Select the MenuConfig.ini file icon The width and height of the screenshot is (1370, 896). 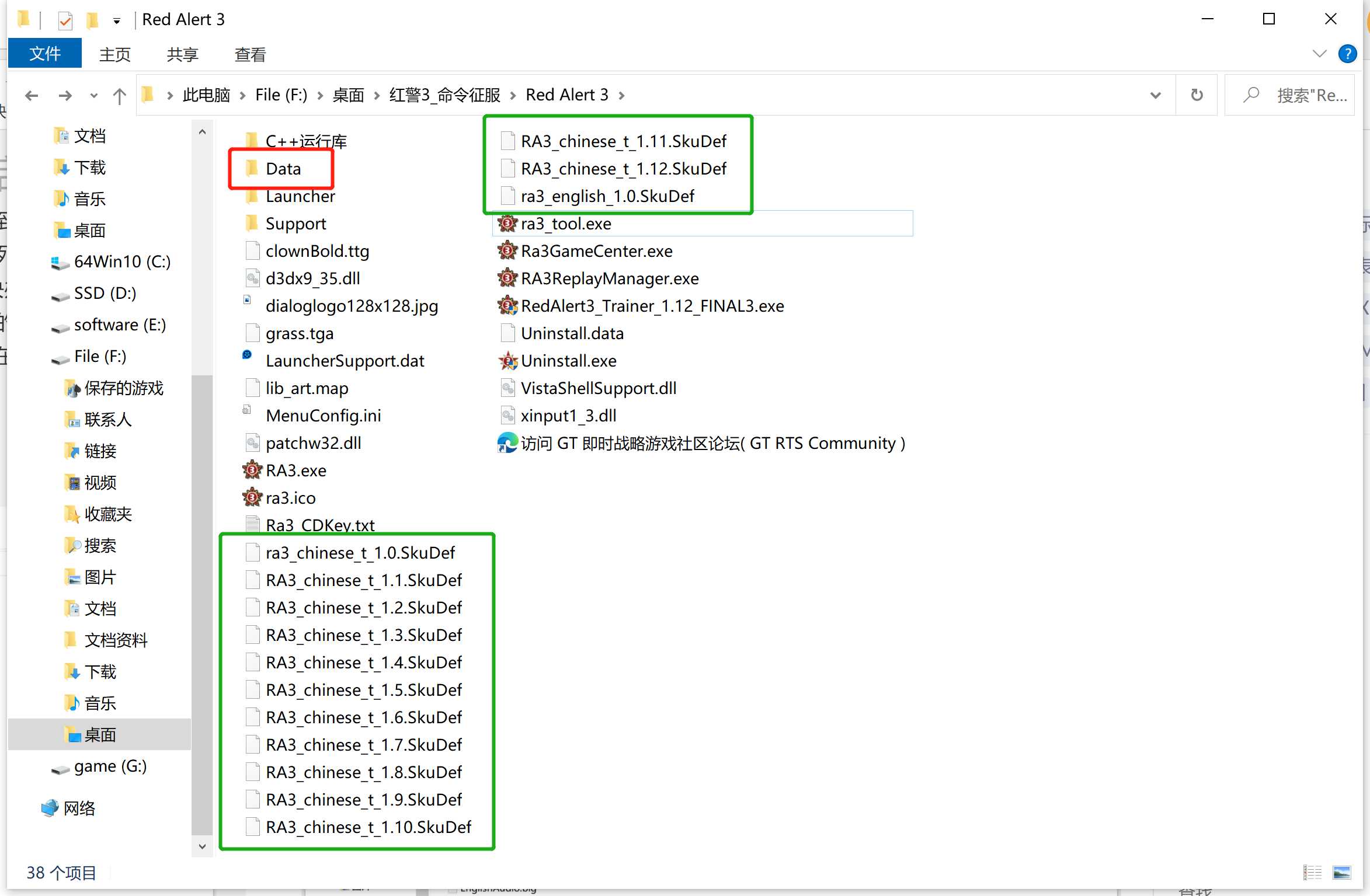(x=248, y=410)
